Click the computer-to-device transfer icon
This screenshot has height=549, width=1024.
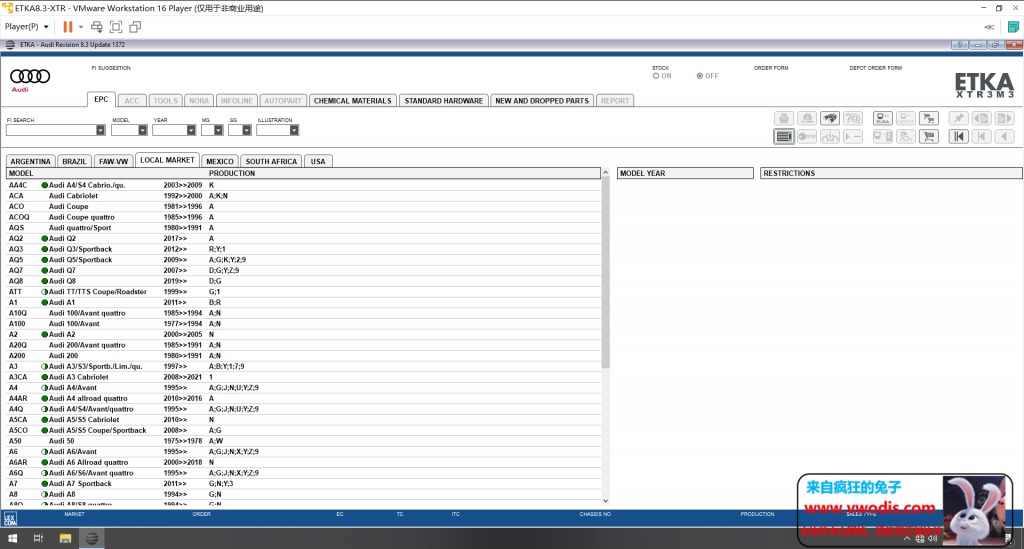click(883, 136)
